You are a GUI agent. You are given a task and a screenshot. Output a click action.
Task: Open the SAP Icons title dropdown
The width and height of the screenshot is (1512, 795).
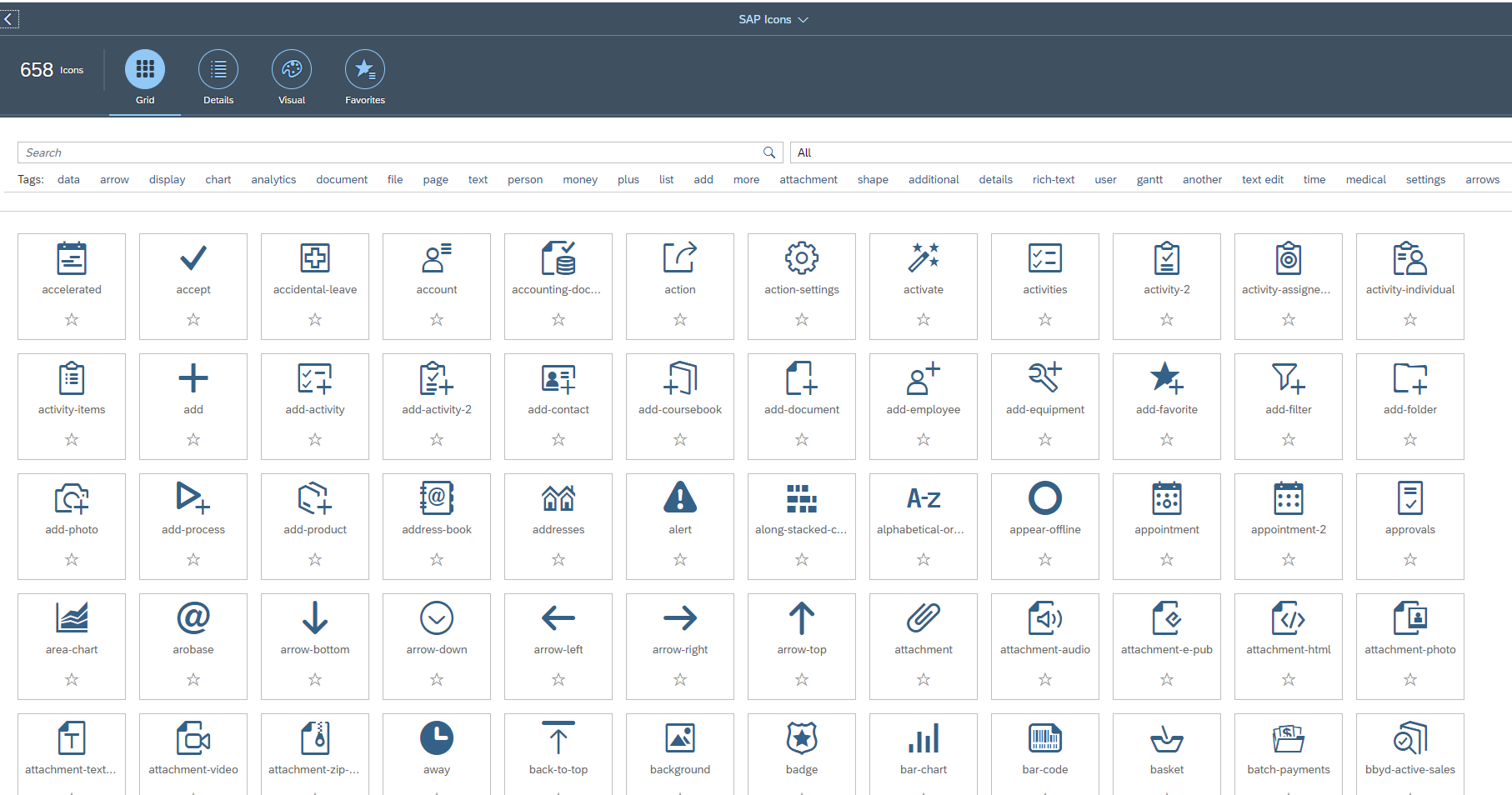[x=774, y=18]
